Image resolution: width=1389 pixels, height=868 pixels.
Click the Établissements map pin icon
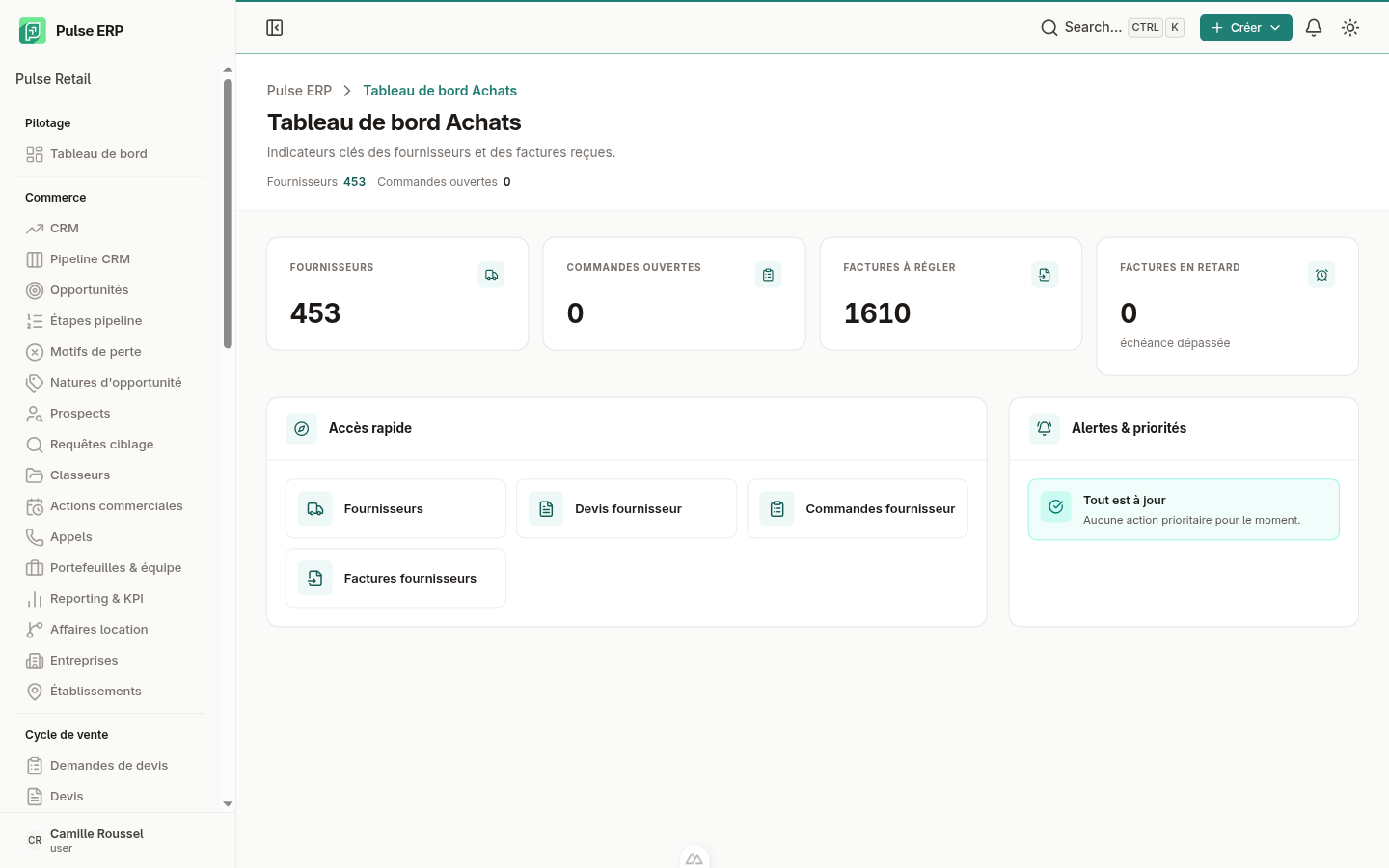tap(35, 692)
